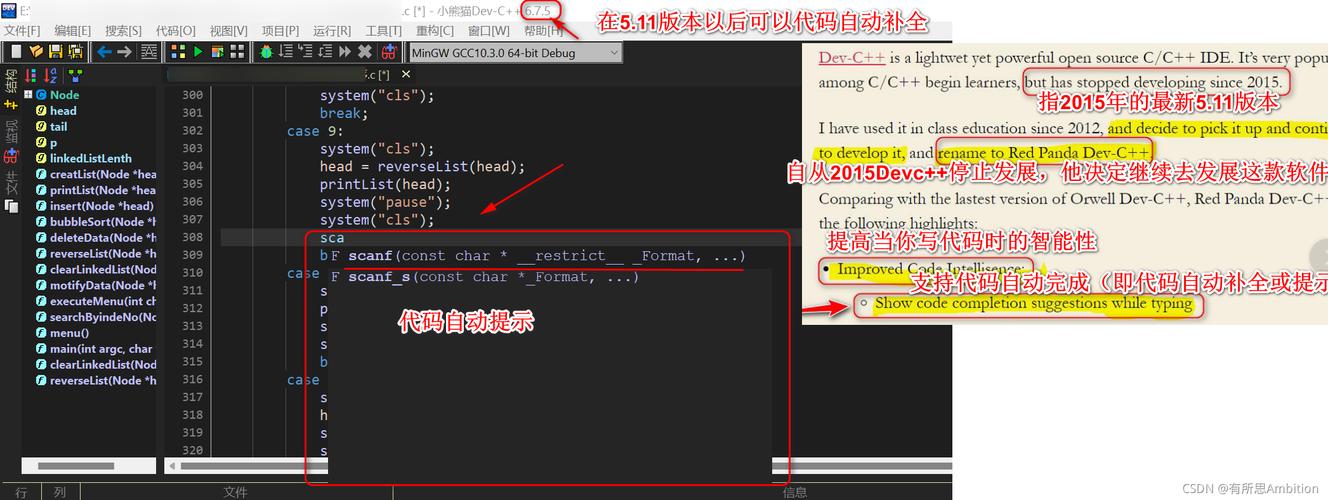
Task: Click the step out debug icon
Action: click(x=325, y=52)
